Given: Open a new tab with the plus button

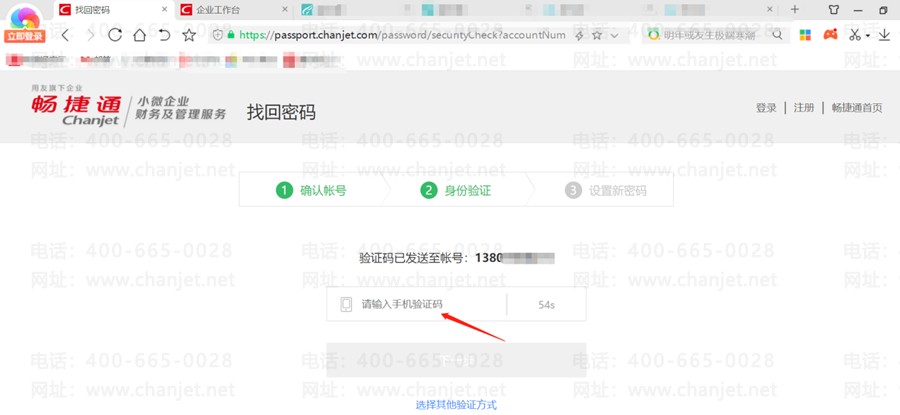Looking at the screenshot, I should click(794, 10).
